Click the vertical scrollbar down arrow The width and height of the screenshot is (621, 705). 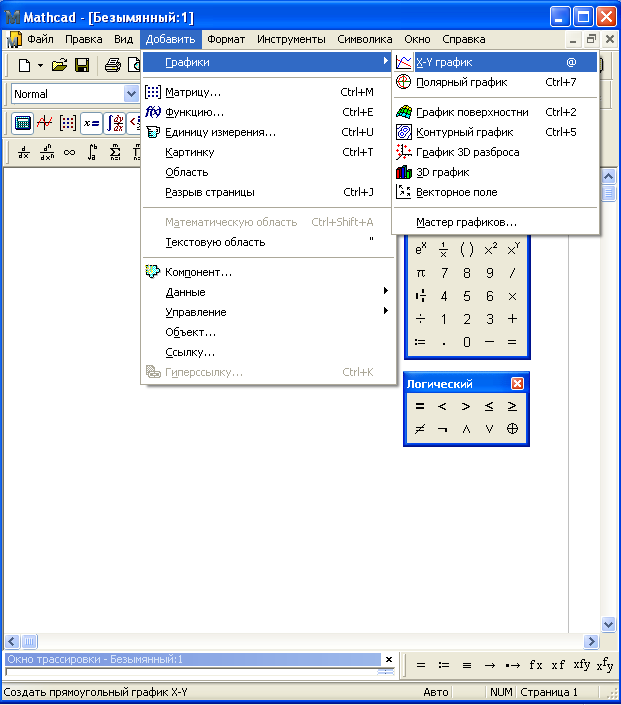608,624
